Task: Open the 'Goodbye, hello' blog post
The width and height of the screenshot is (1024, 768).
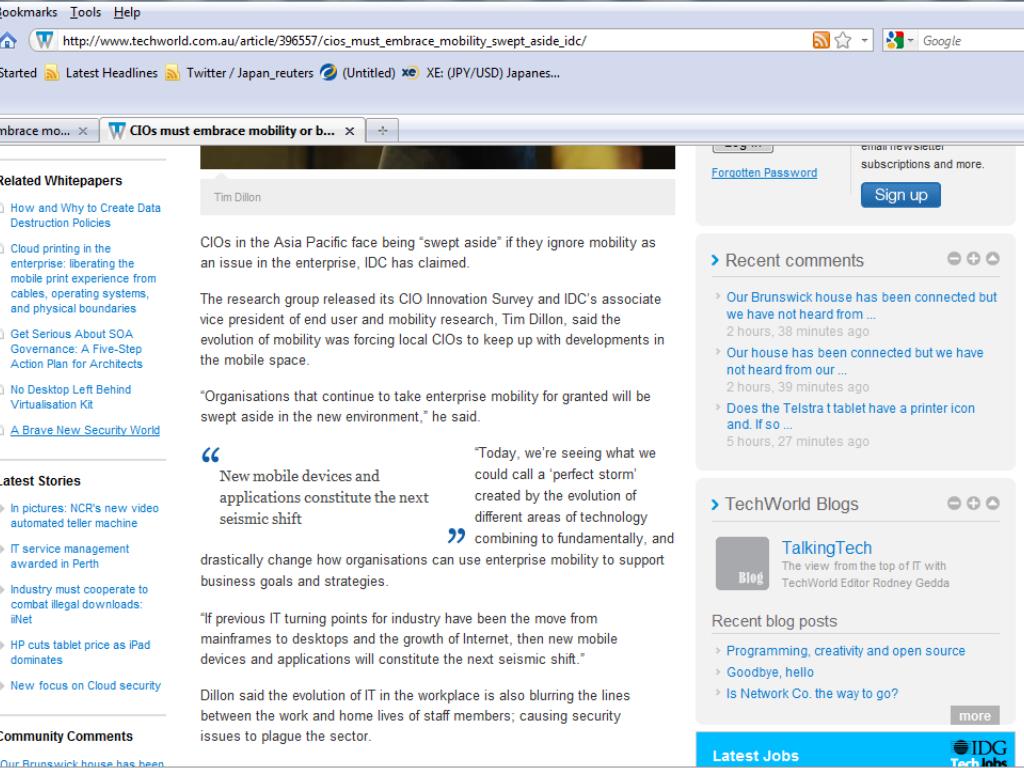Action: pyautogui.click(x=770, y=672)
